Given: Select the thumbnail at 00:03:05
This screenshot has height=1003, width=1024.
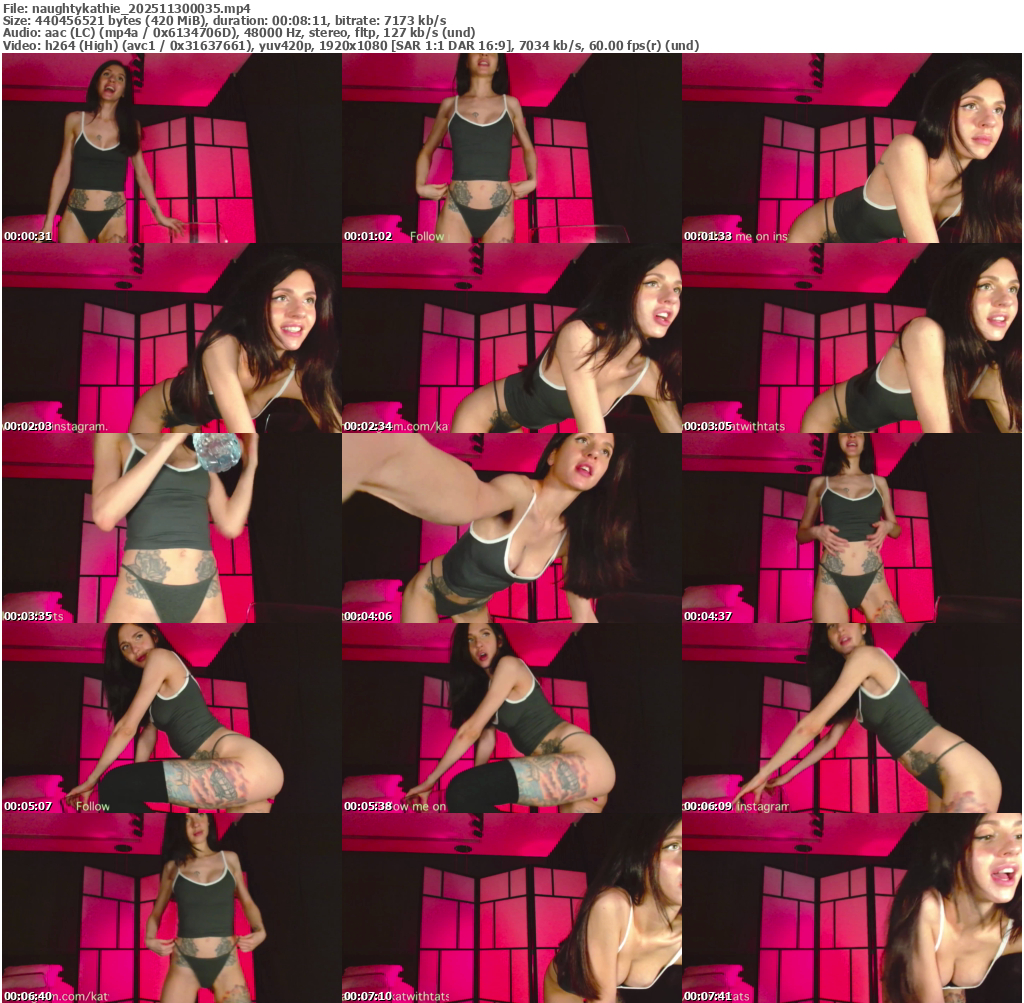Looking at the screenshot, I should pos(851,338).
